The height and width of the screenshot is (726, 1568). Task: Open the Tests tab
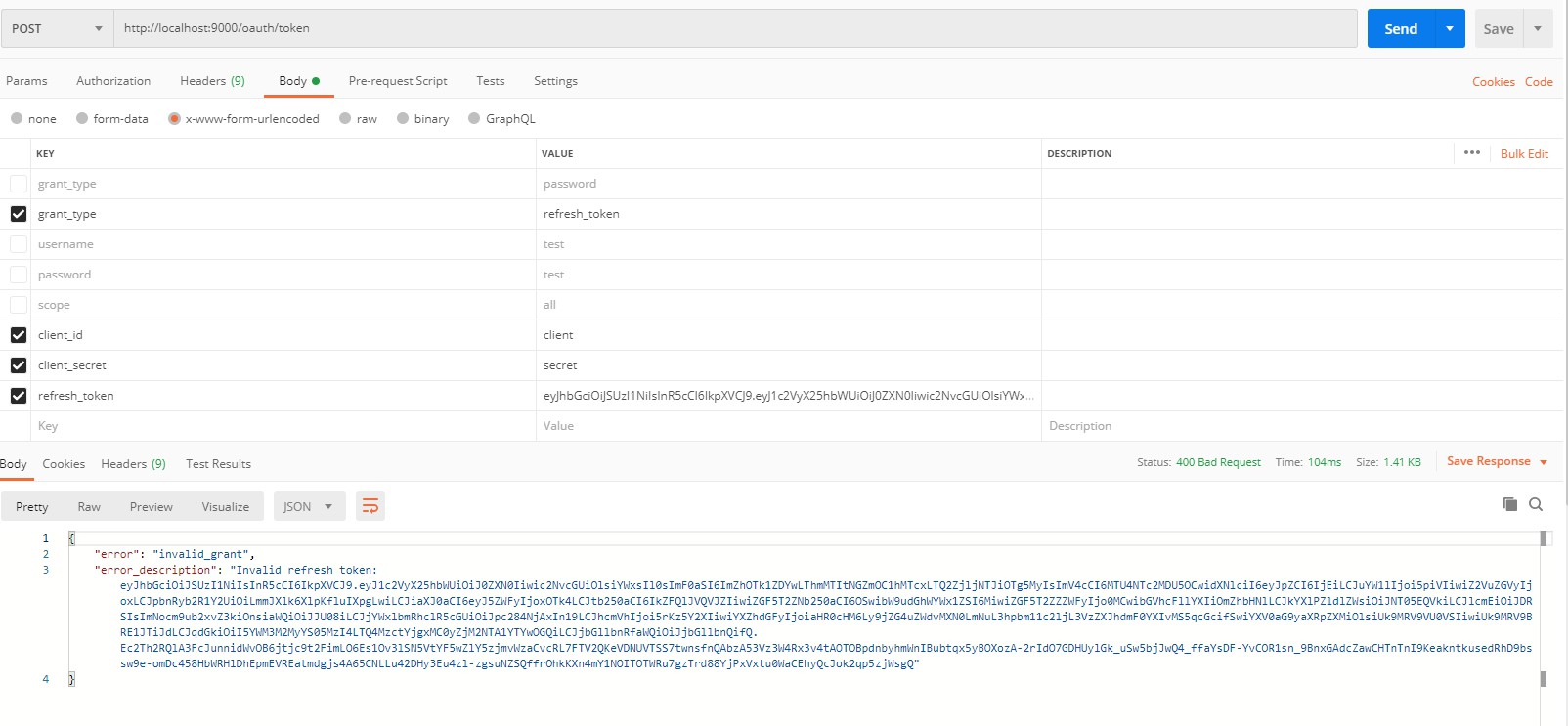(491, 81)
